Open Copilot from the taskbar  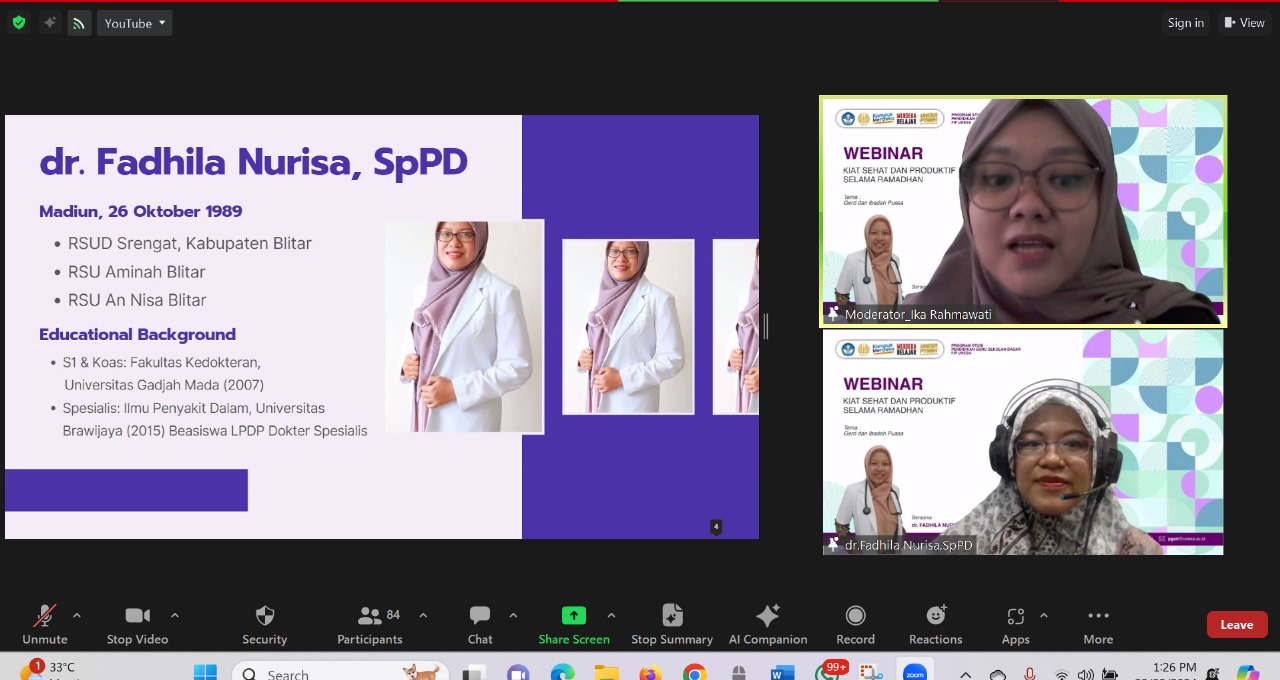pyautogui.click(x=1248, y=673)
